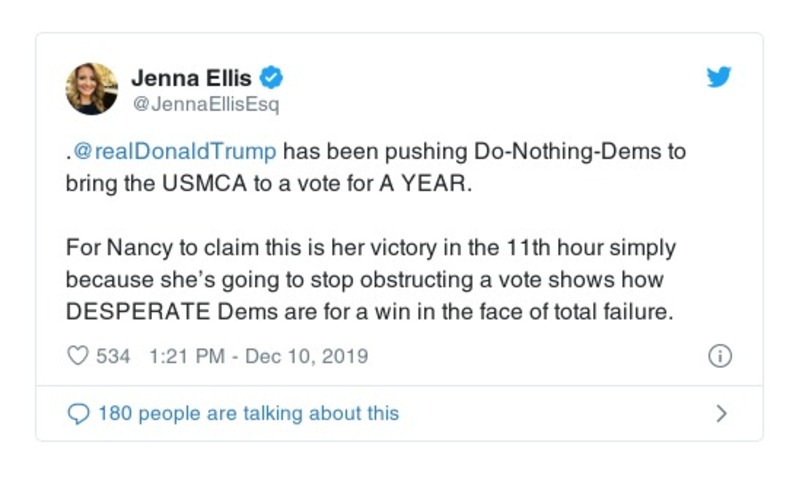
Task: Click the blue verified badge
Action: click(x=270, y=77)
